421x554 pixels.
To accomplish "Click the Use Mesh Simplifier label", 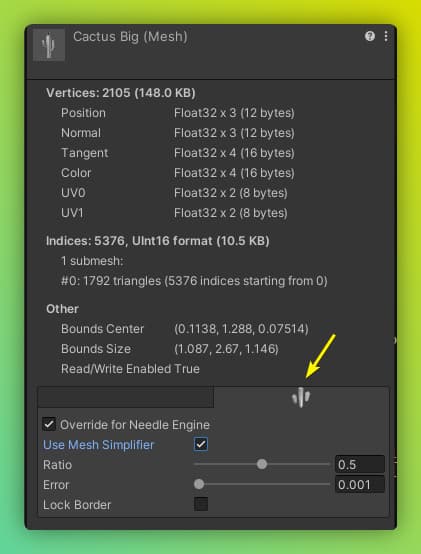I will pos(99,444).
